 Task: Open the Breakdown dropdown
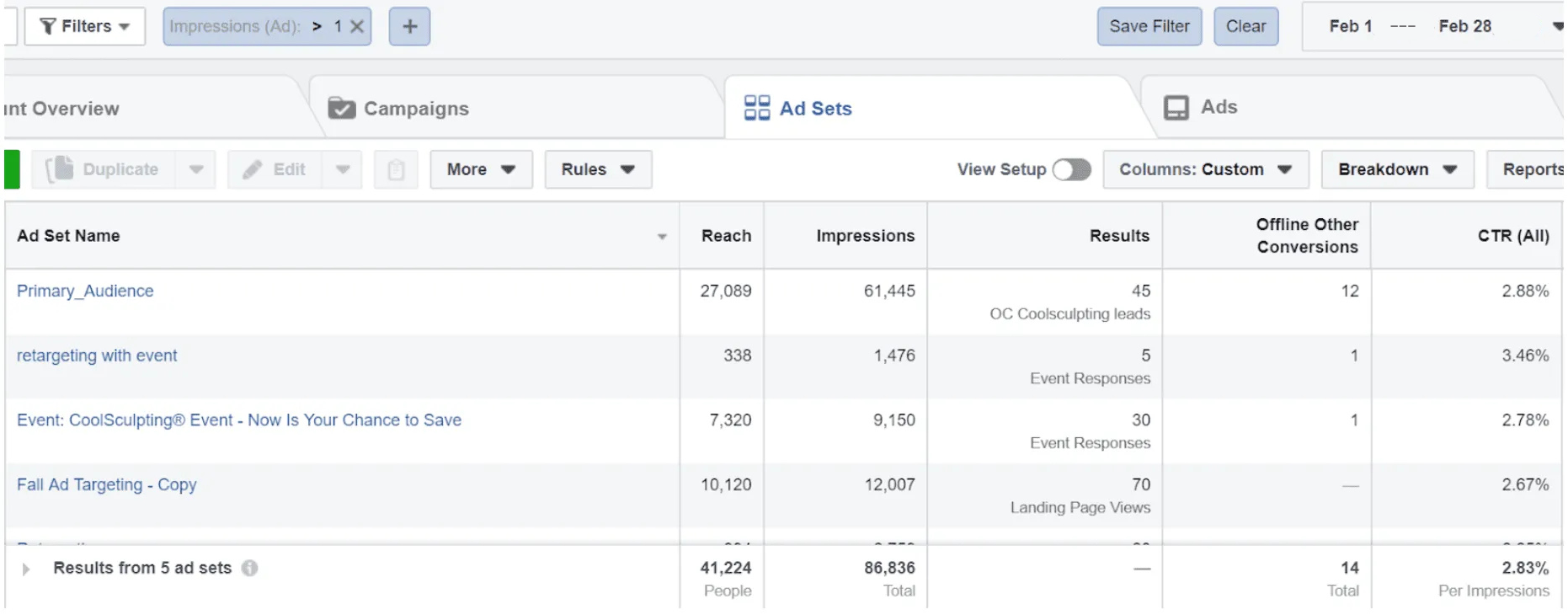pos(1397,169)
